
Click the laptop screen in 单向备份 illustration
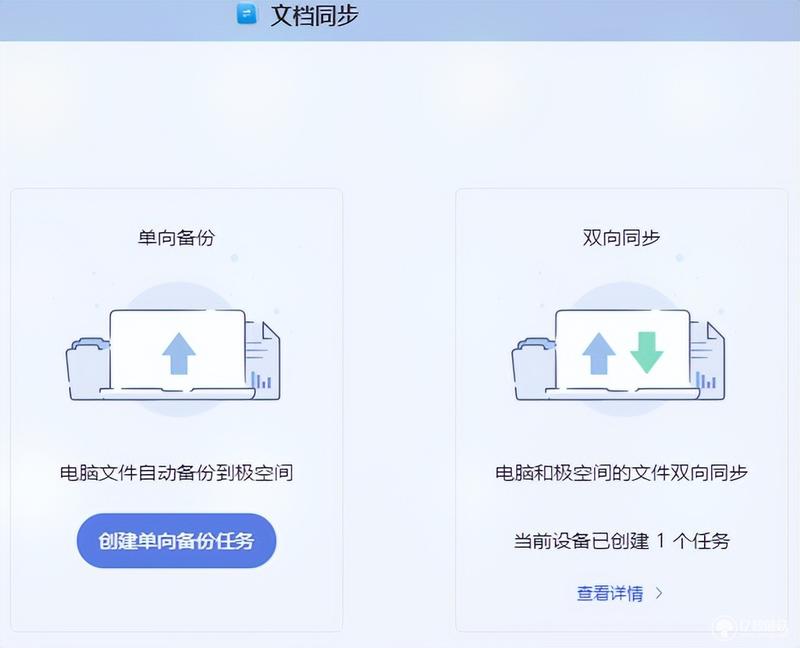[x=178, y=350]
